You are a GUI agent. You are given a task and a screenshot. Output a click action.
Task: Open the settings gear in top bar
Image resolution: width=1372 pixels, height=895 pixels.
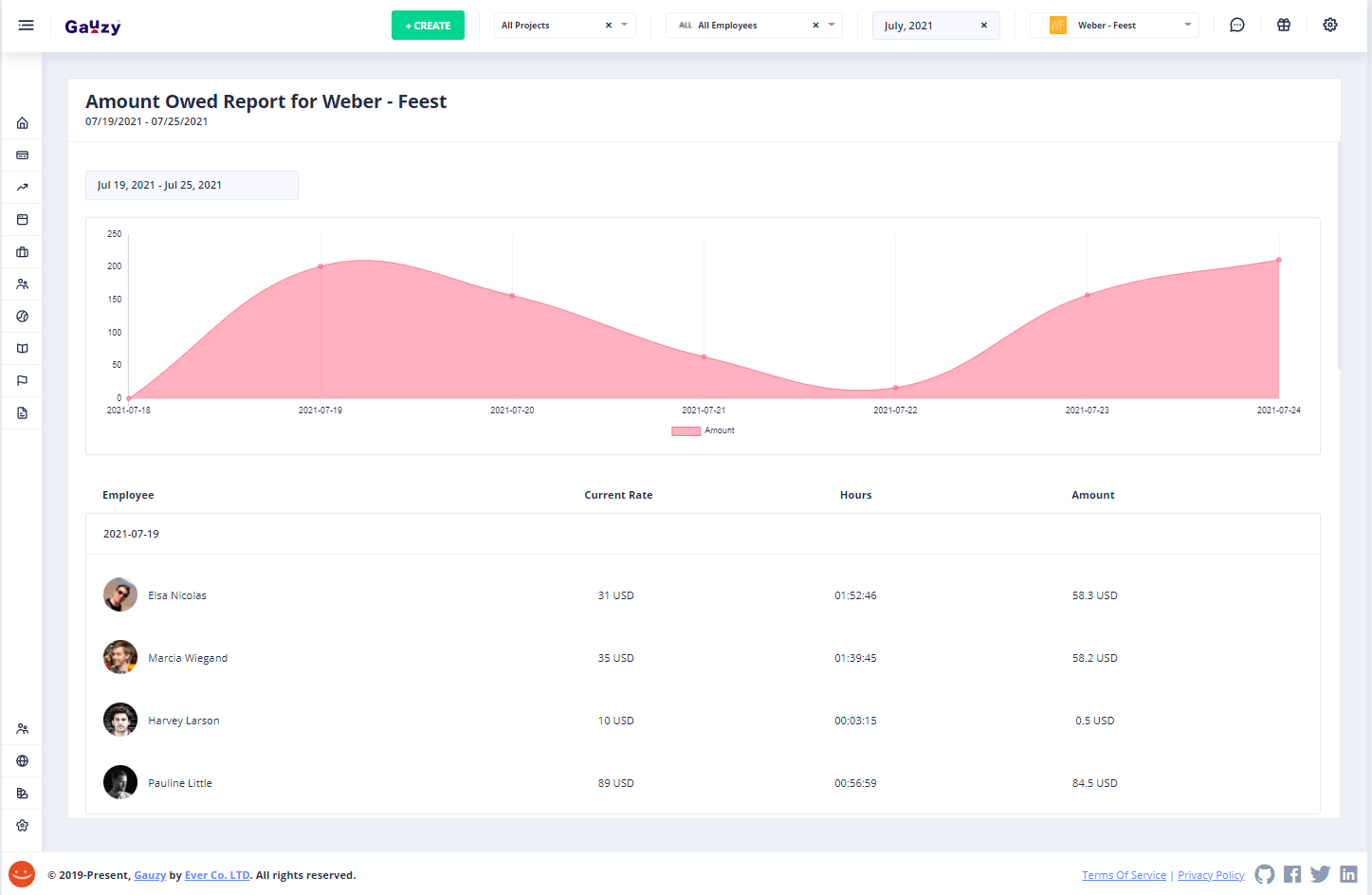pos(1330,26)
